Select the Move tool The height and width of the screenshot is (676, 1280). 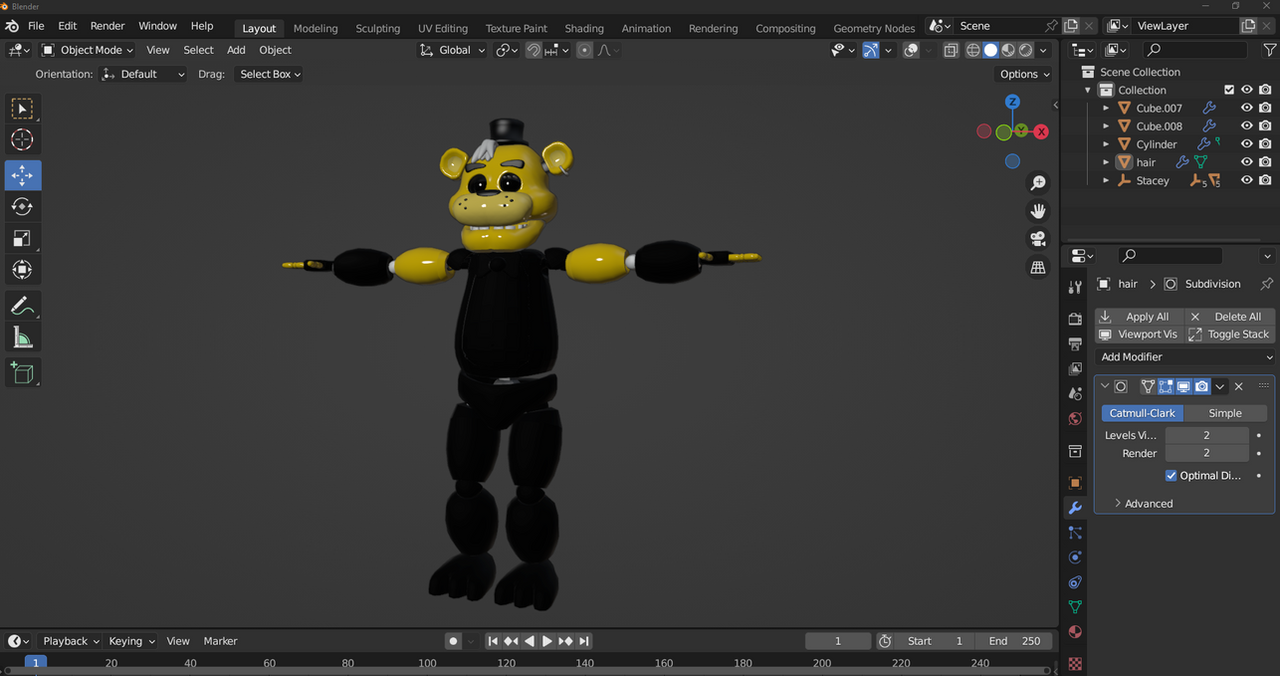(x=22, y=175)
